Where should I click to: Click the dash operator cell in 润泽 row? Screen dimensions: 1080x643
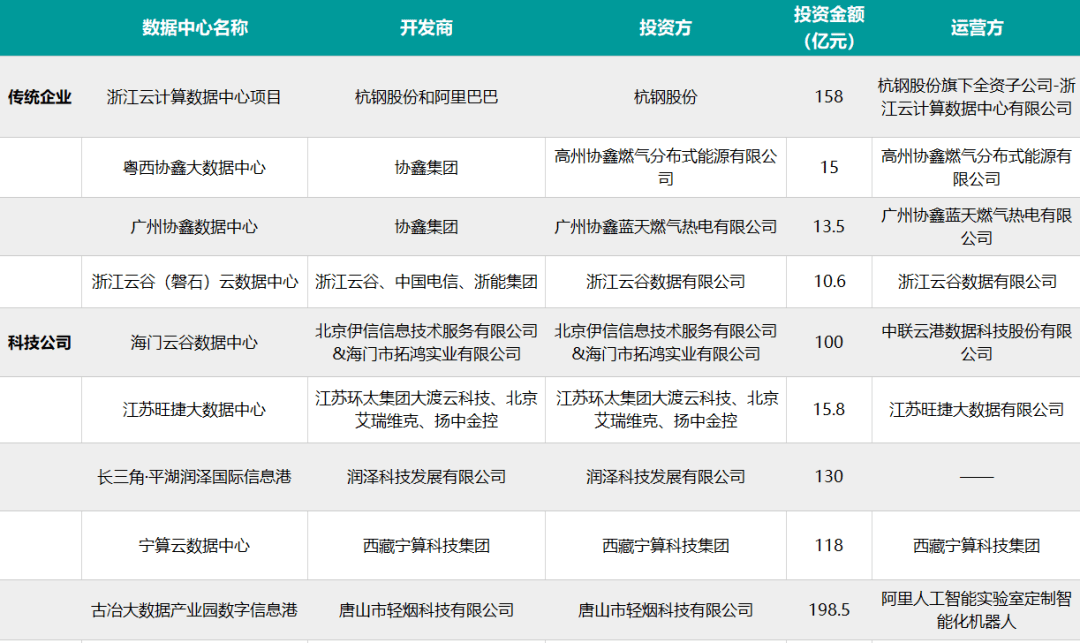(x=977, y=477)
